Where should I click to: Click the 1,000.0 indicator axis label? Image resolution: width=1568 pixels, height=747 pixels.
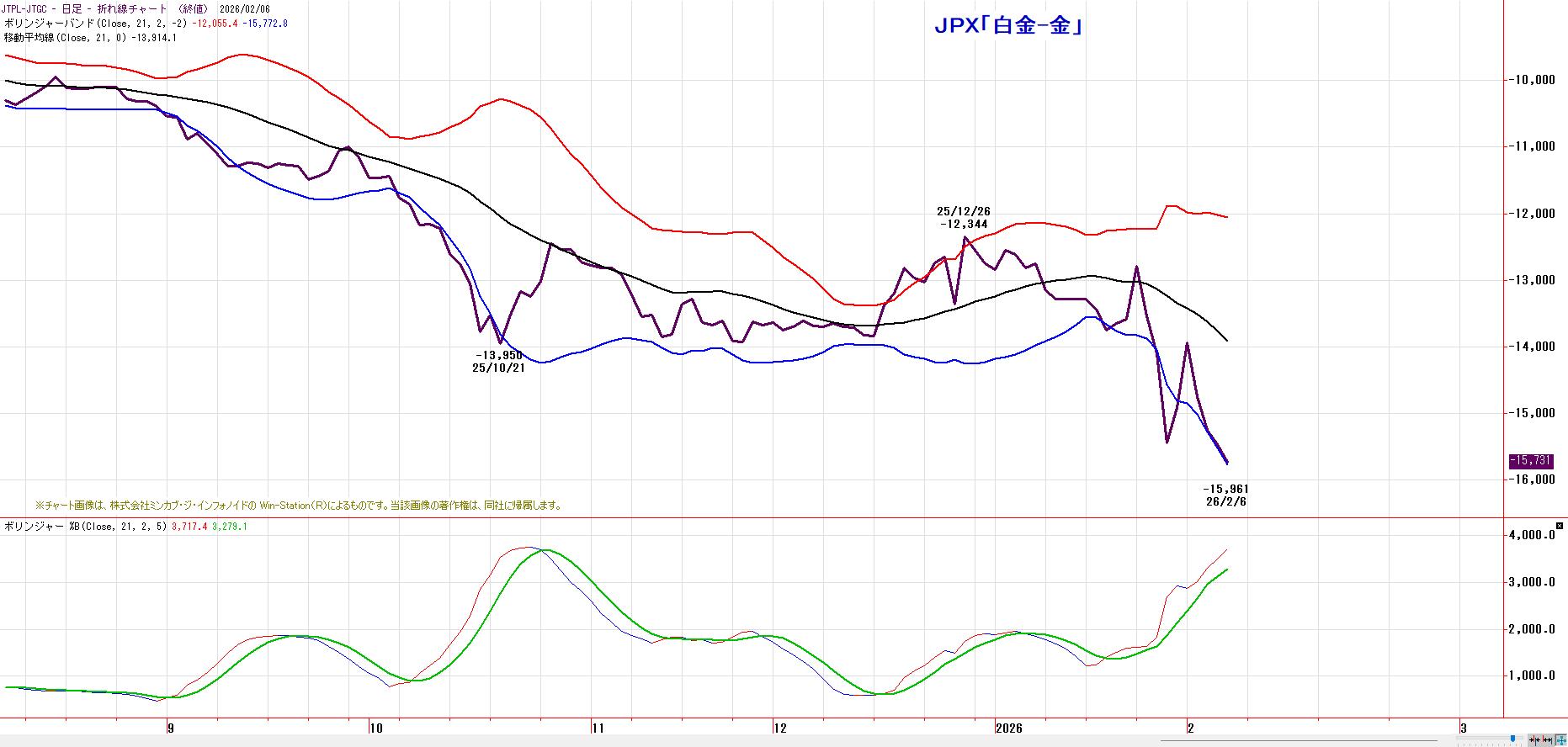(1533, 675)
